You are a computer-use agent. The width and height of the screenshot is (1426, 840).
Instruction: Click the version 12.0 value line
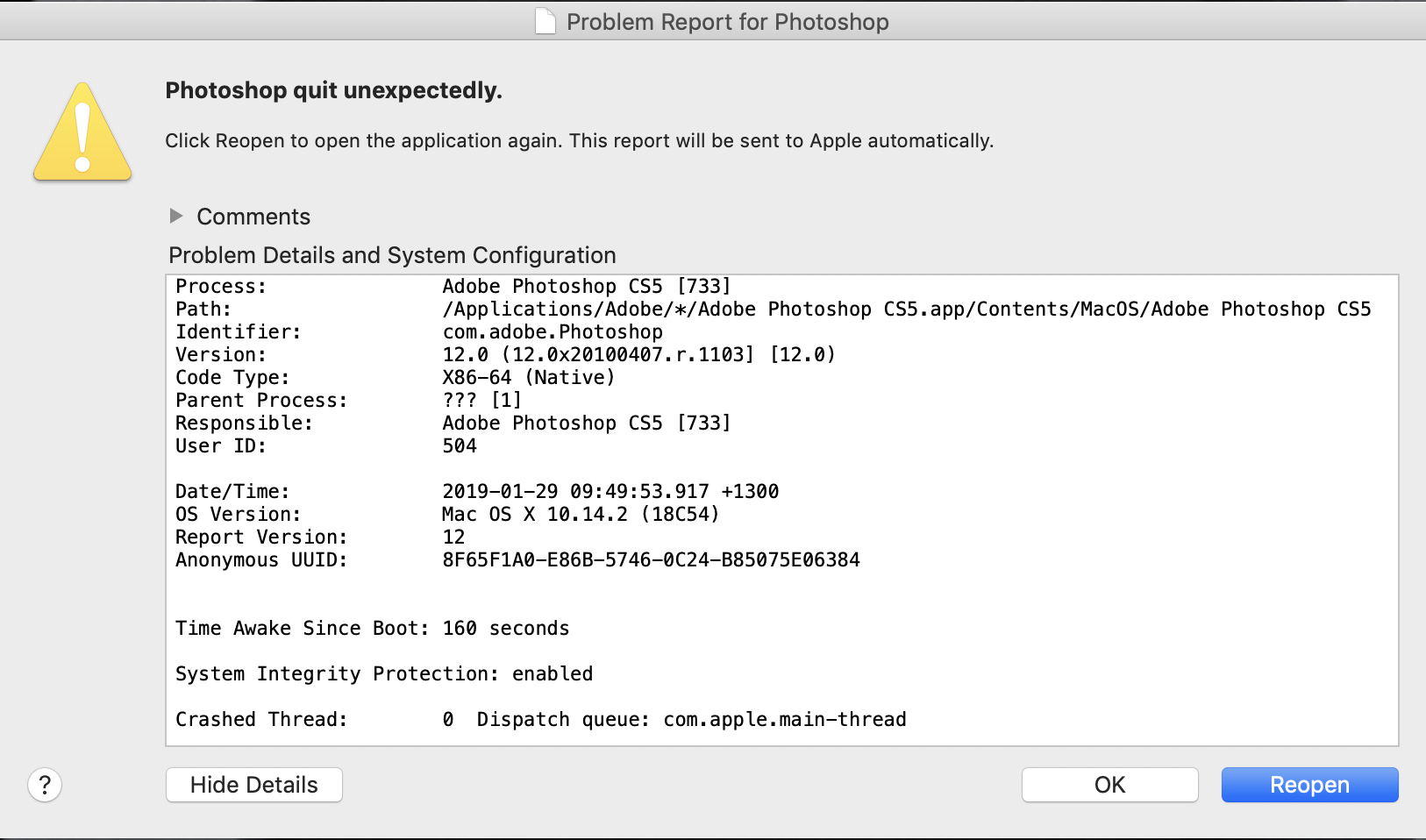pyautogui.click(x=638, y=355)
